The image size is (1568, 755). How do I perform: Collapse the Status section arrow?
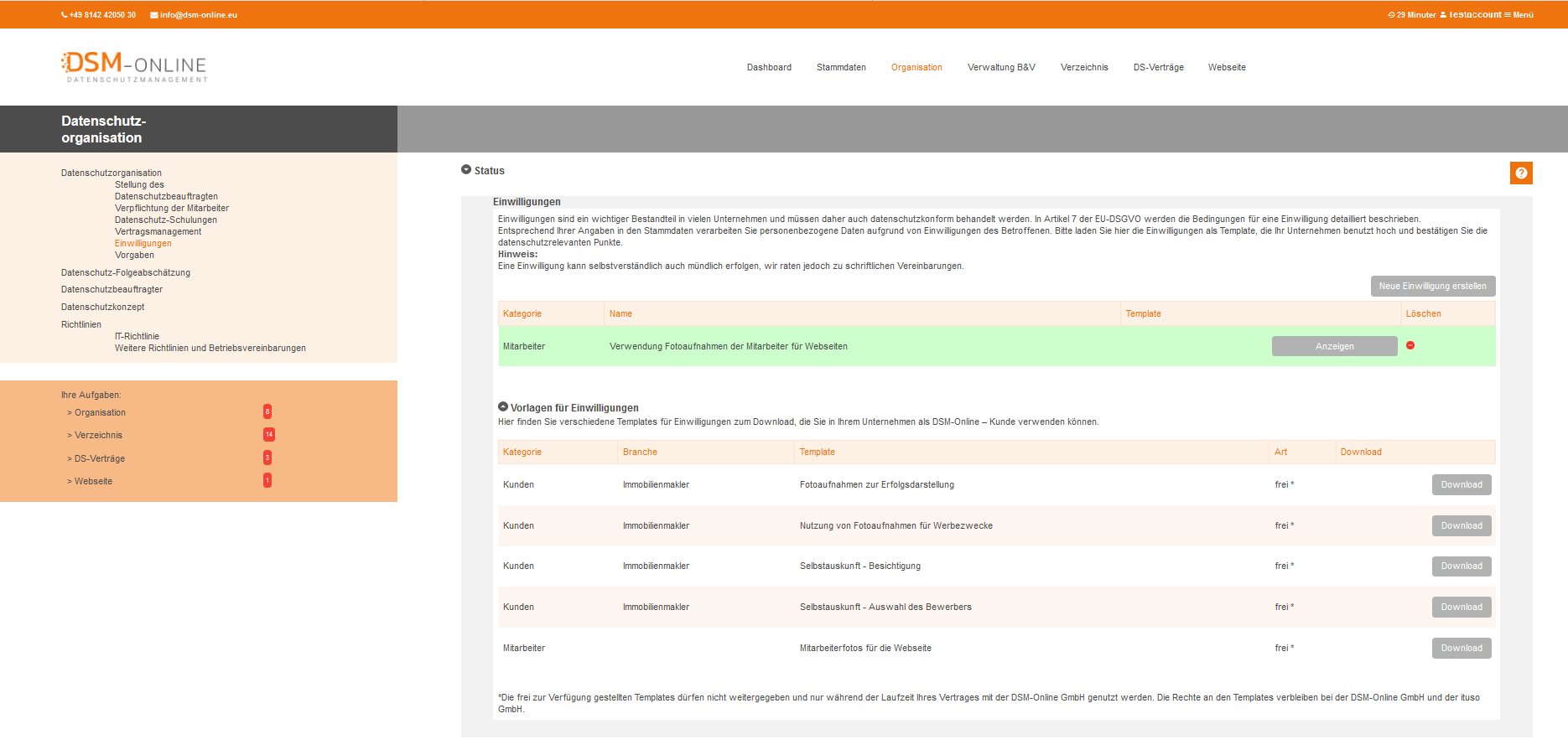466,169
